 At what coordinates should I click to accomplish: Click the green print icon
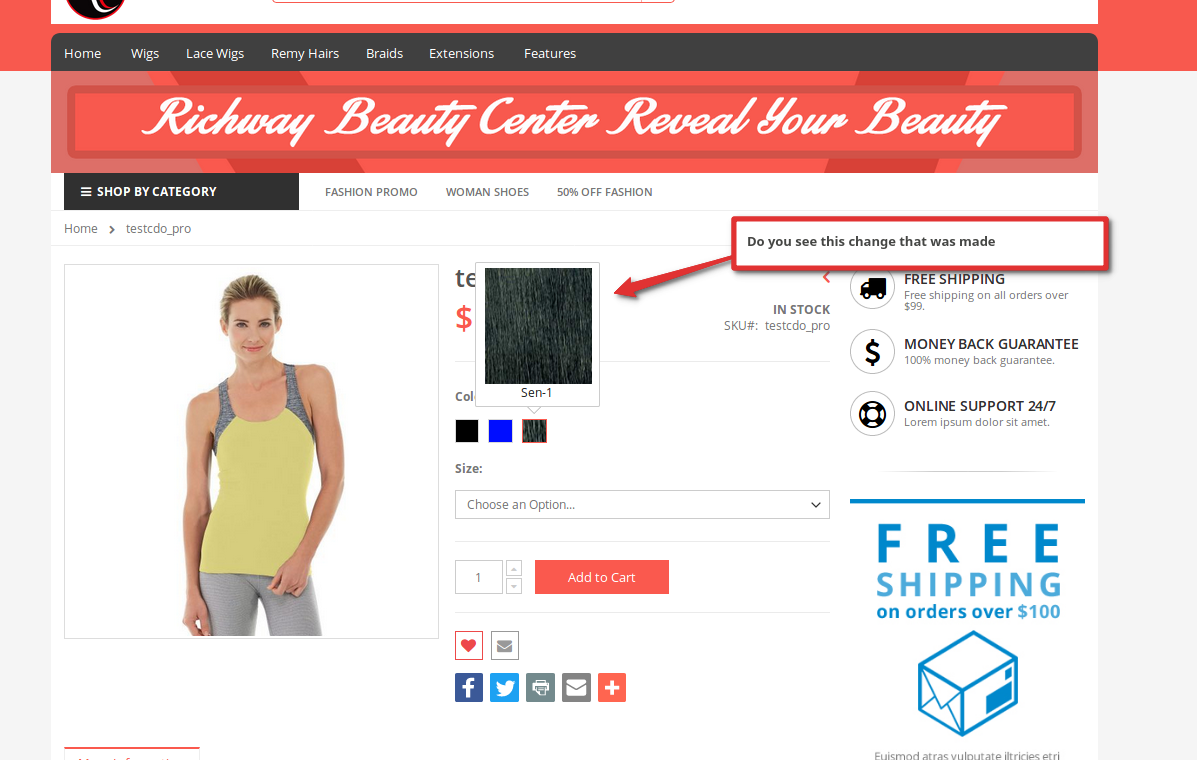tap(540, 688)
